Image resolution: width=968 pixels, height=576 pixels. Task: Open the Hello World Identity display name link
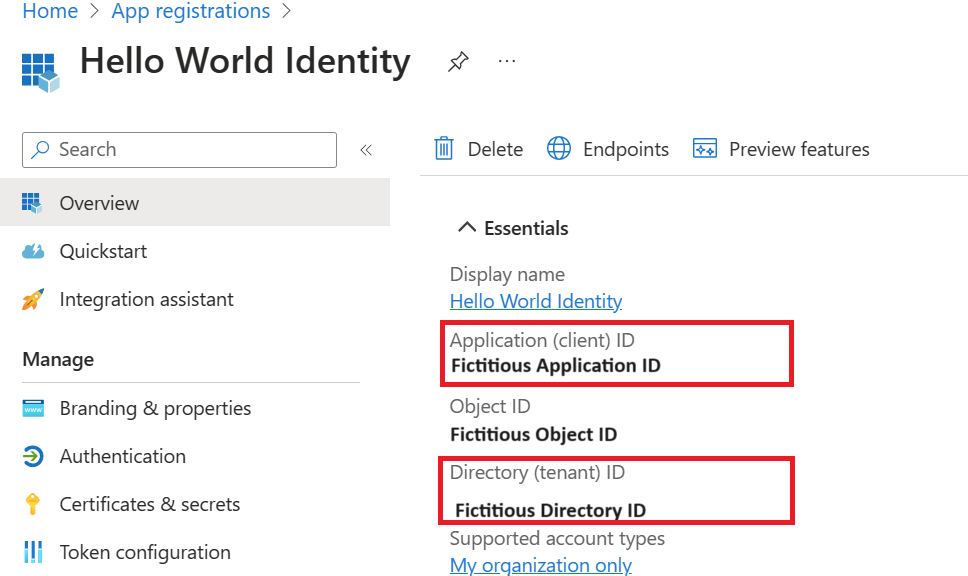(x=536, y=301)
